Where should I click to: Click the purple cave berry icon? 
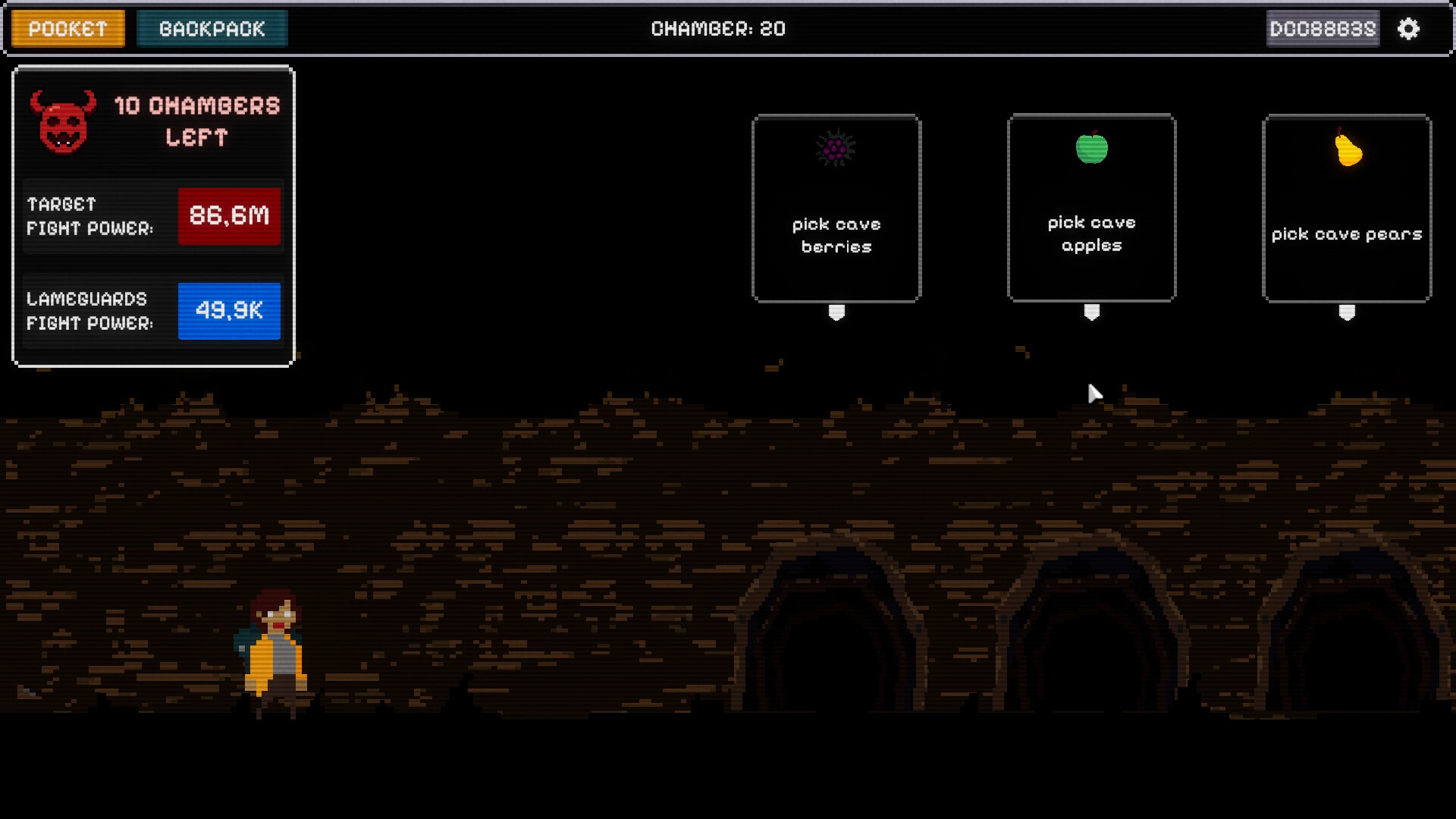(x=836, y=149)
